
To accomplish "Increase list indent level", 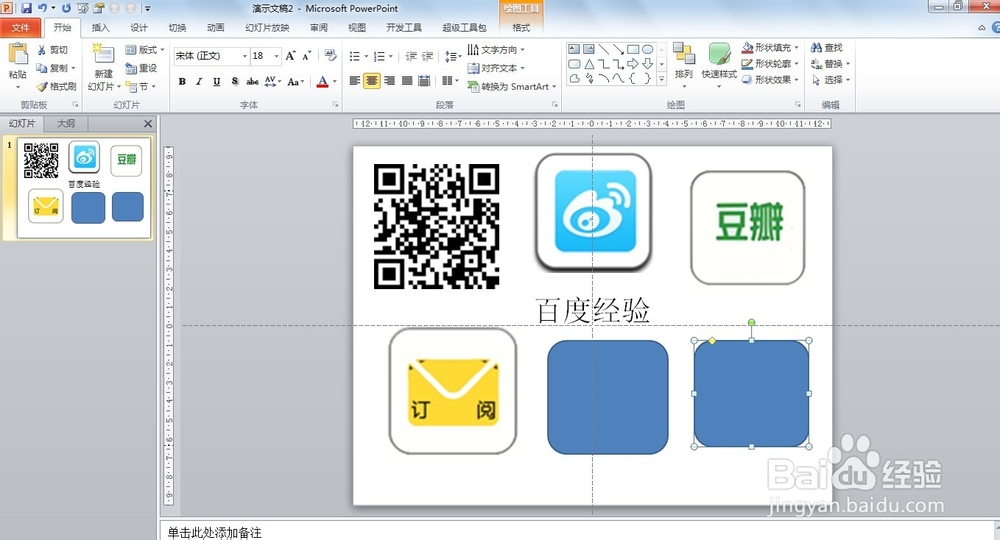I will [x=427, y=56].
